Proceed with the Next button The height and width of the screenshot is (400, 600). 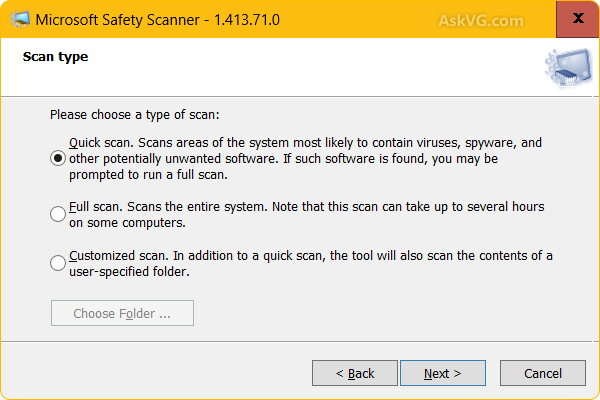coord(443,373)
